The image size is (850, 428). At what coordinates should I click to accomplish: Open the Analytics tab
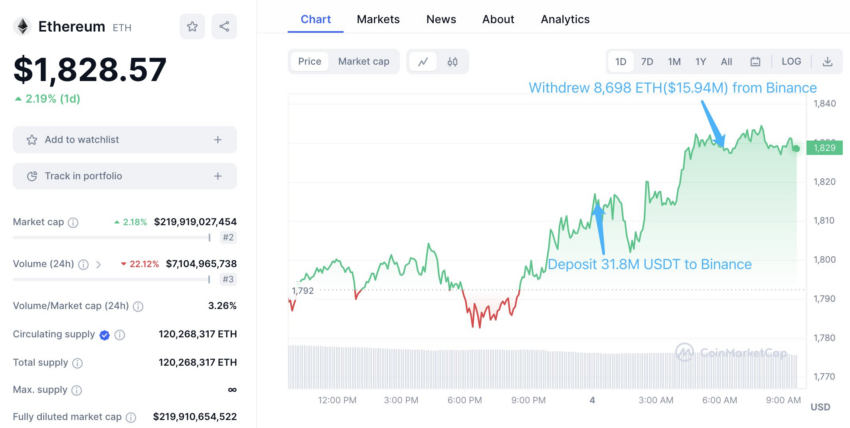[565, 20]
